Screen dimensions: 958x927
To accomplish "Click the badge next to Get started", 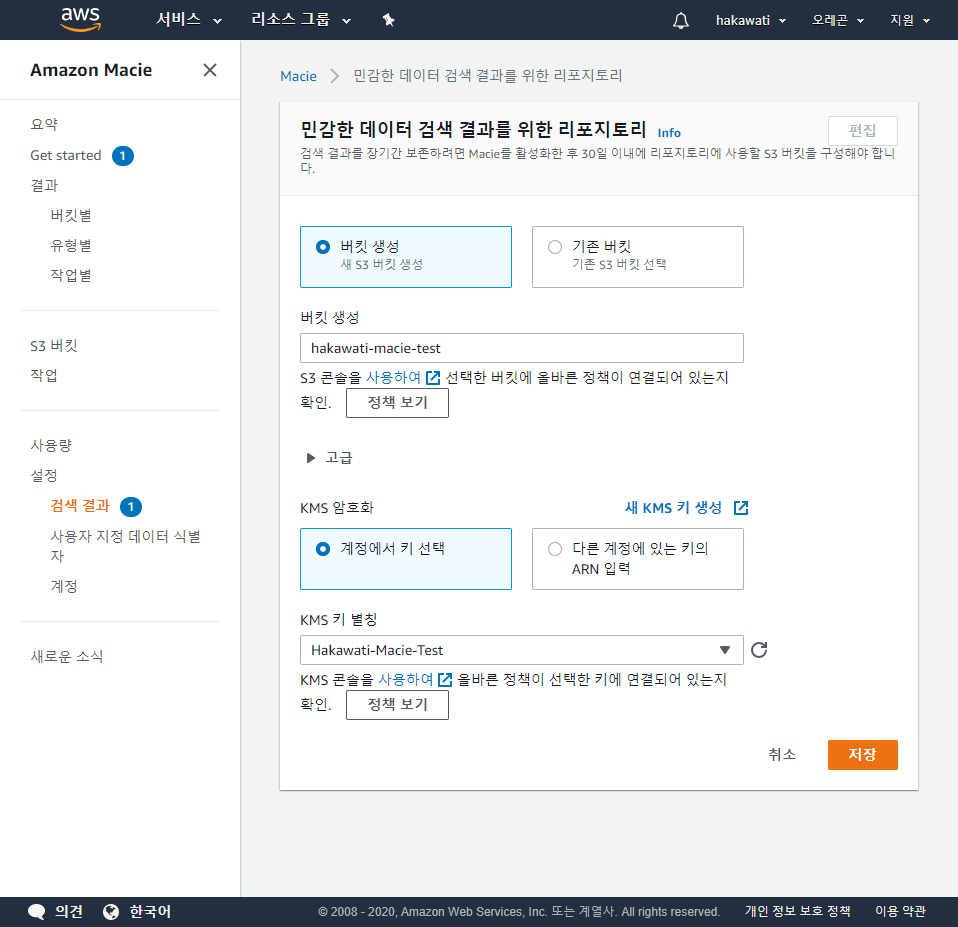I will pos(123,156).
